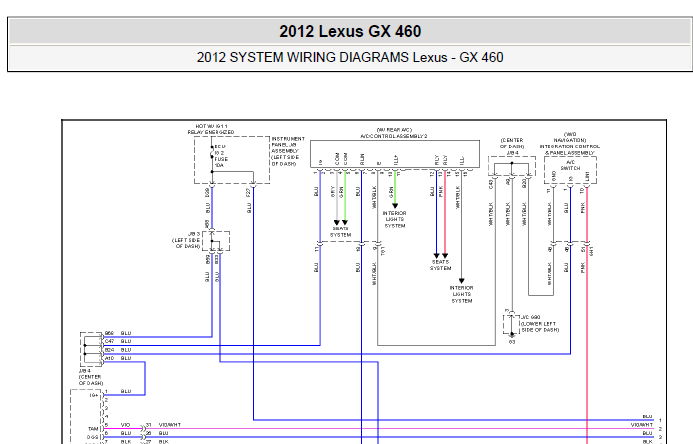
Task: Click the "J/C 990 (LOWER LEFT SIDE OF DASH)" label
Action: point(540,323)
